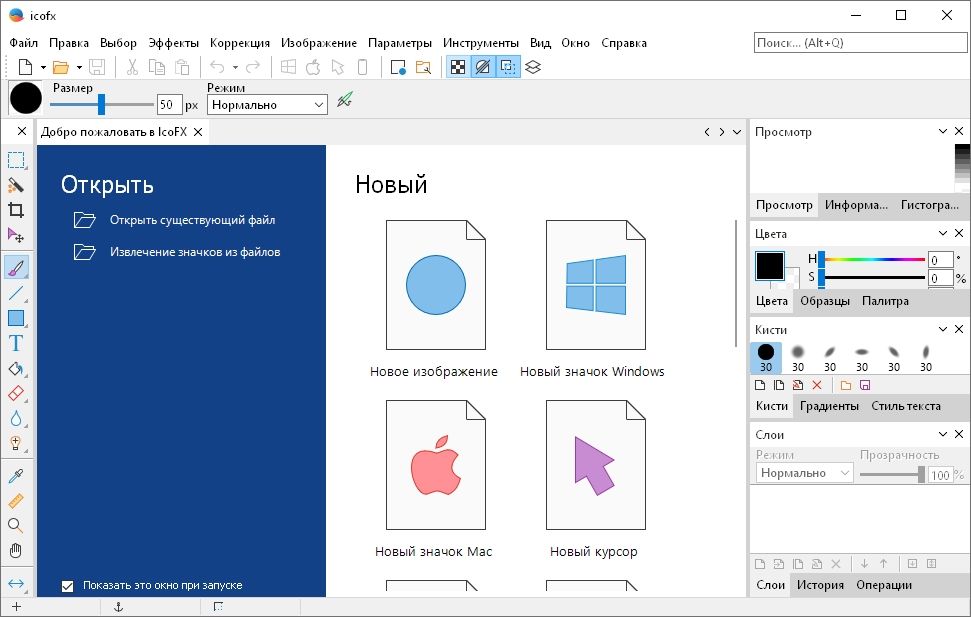The width and height of the screenshot is (971, 617).
Task: Click the layers stack toolbar icon
Action: (x=533, y=67)
